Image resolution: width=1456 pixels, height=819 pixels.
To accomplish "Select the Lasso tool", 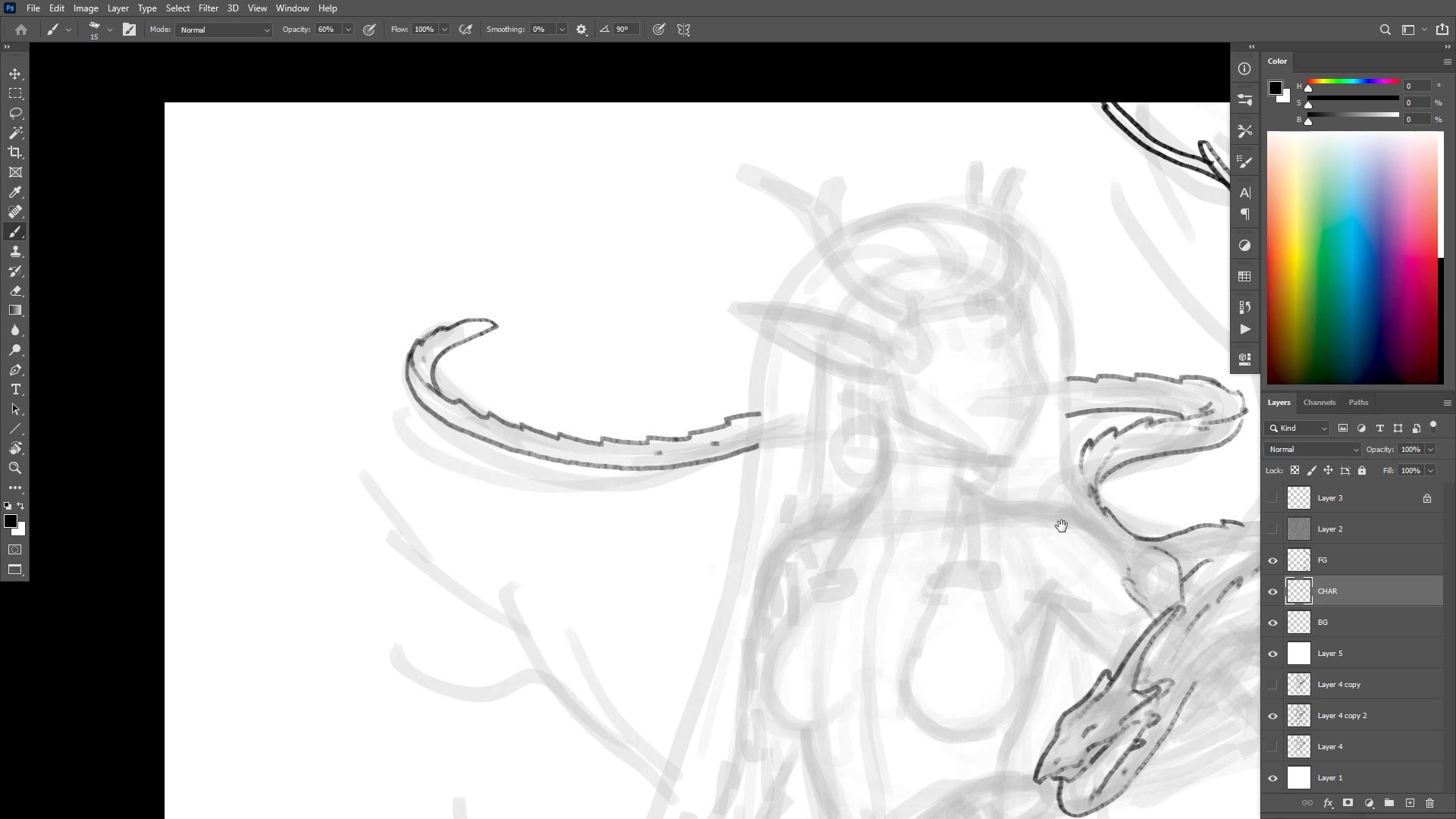I will click(15, 113).
